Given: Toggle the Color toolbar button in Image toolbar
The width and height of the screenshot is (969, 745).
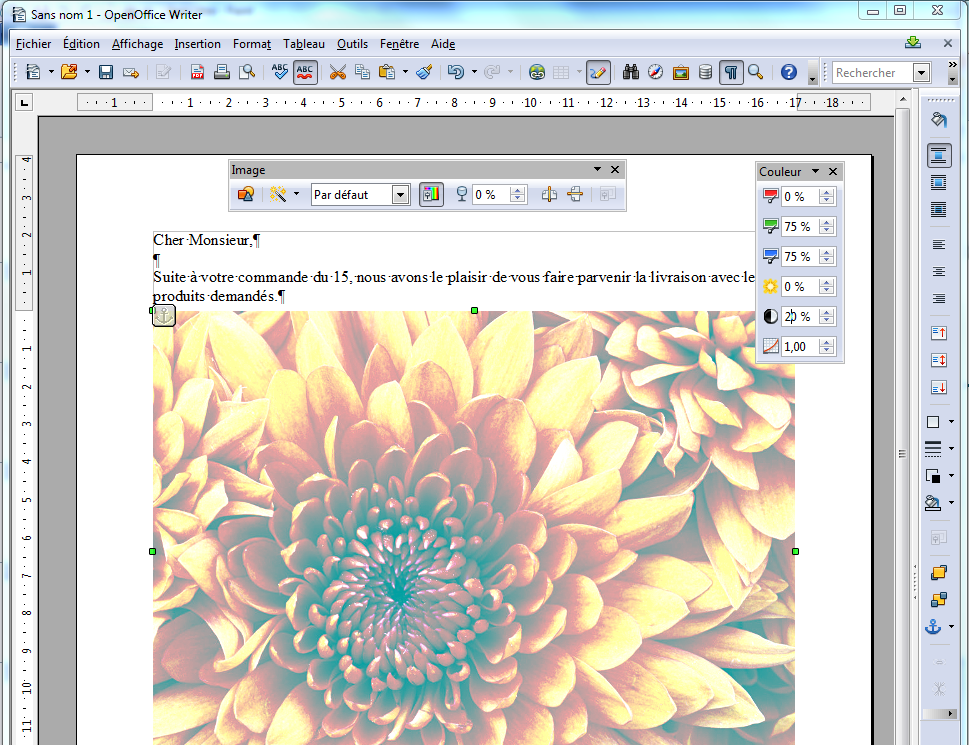Looking at the screenshot, I should (431, 195).
